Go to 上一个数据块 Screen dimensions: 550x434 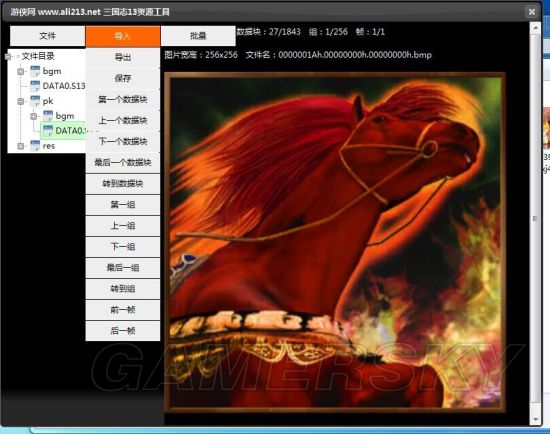click(123, 120)
